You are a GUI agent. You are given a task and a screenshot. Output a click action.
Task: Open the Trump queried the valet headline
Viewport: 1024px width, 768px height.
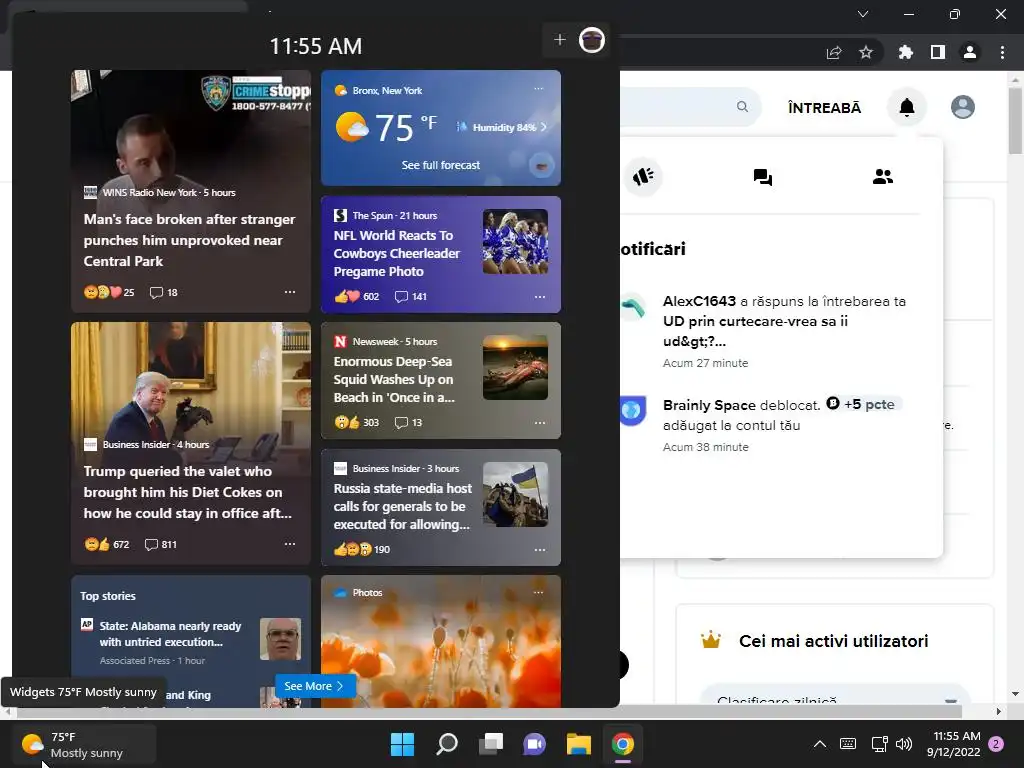pyautogui.click(x=188, y=492)
